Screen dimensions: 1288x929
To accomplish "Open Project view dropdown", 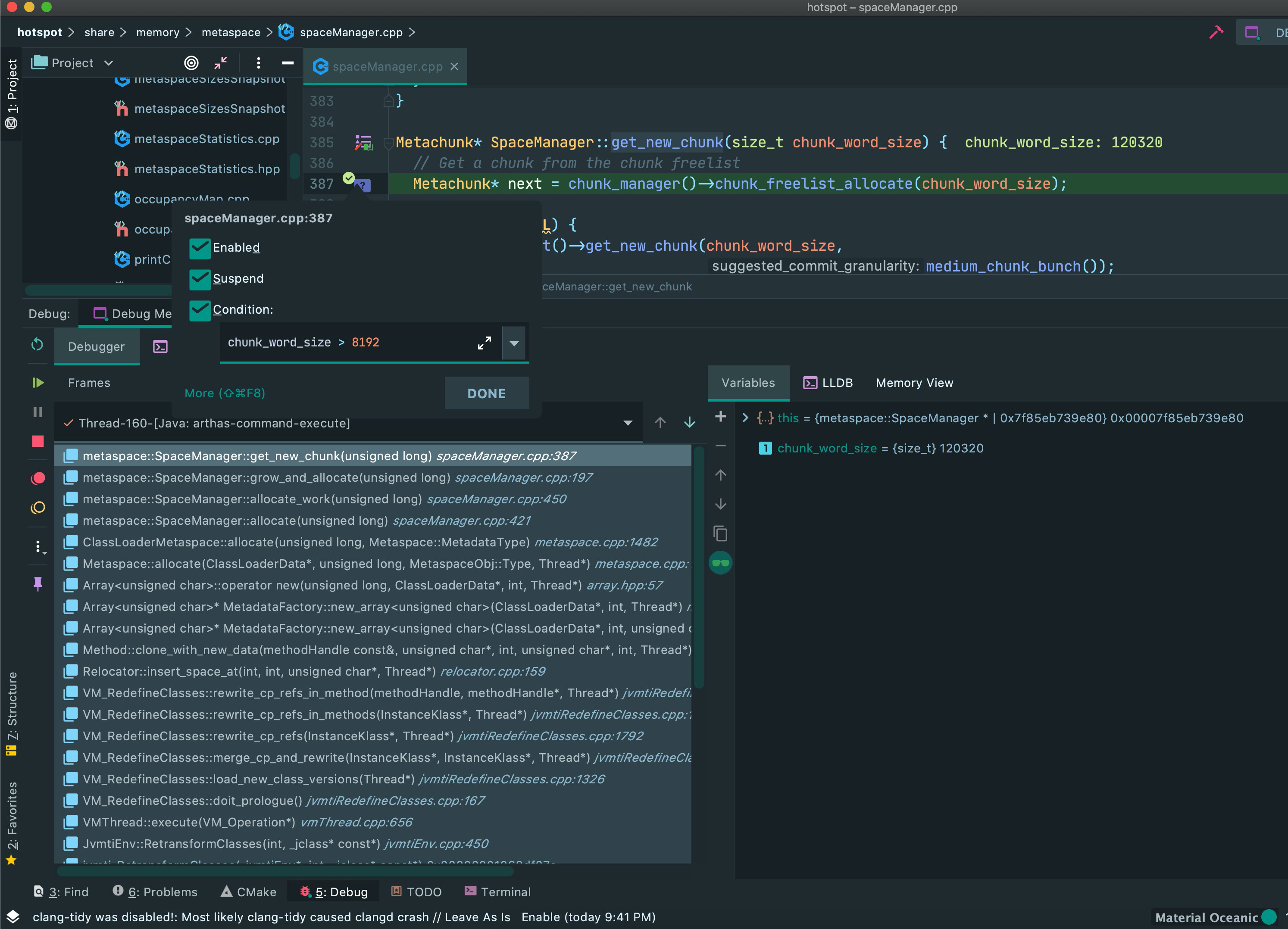I will [x=109, y=63].
